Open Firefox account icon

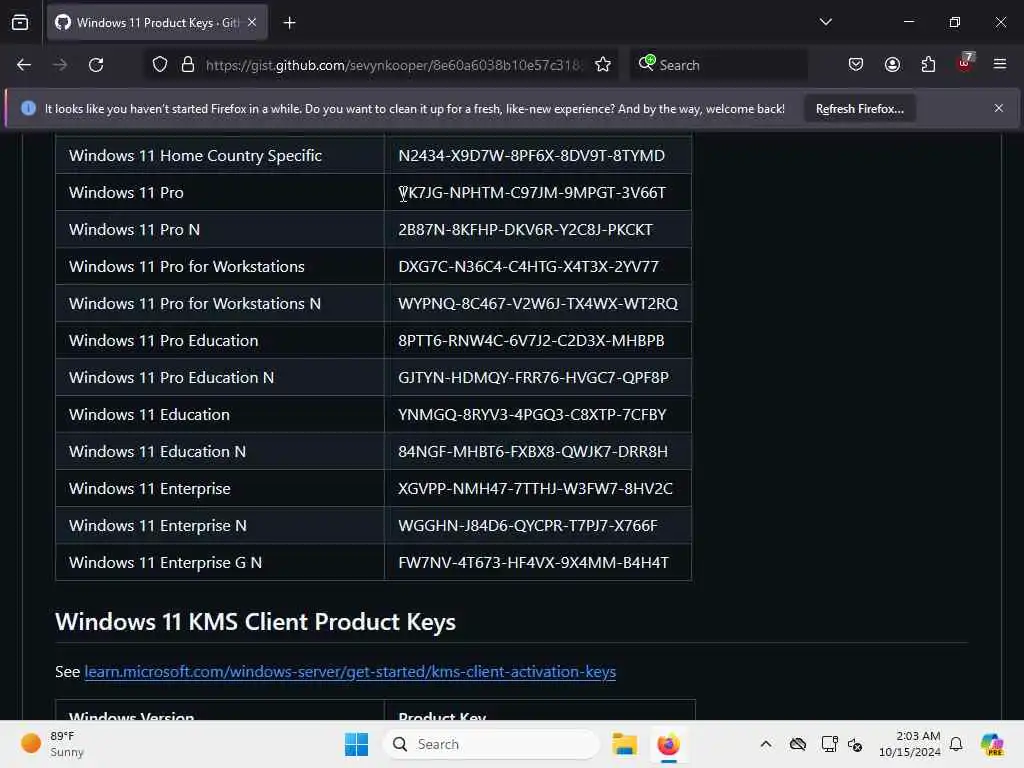[x=892, y=65]
